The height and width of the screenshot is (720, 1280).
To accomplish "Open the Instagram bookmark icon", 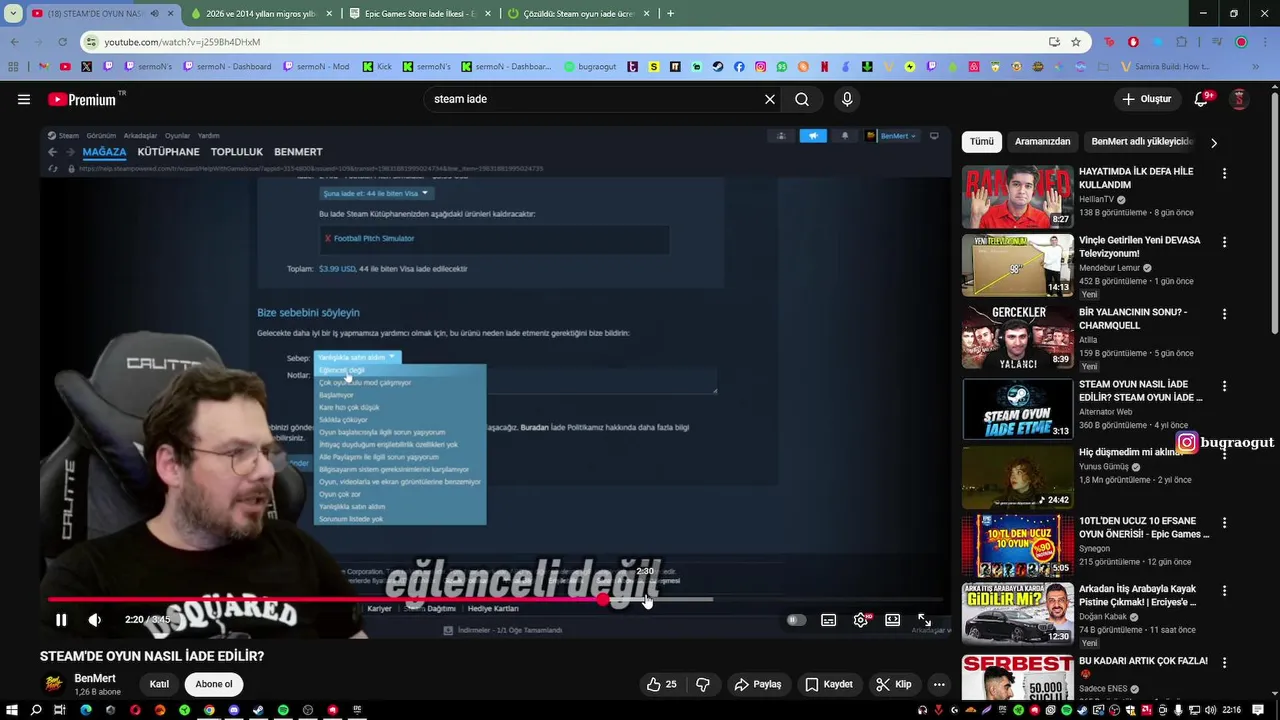I will 761,66.
